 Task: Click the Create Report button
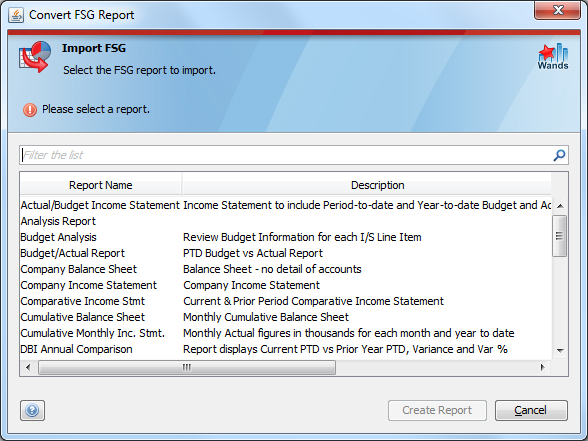pos(437,410)
